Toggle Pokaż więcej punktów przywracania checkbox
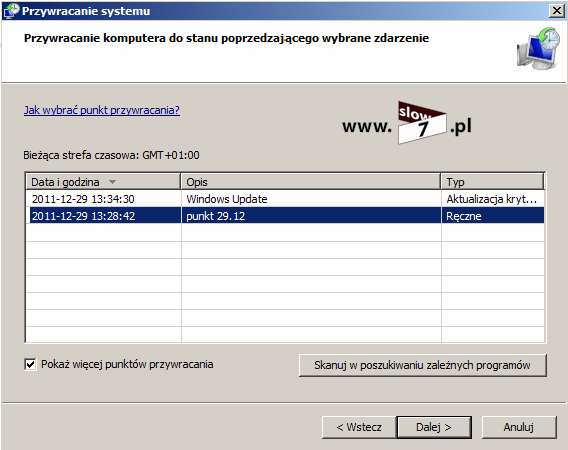The image size is (568, 450). [30, 364]
